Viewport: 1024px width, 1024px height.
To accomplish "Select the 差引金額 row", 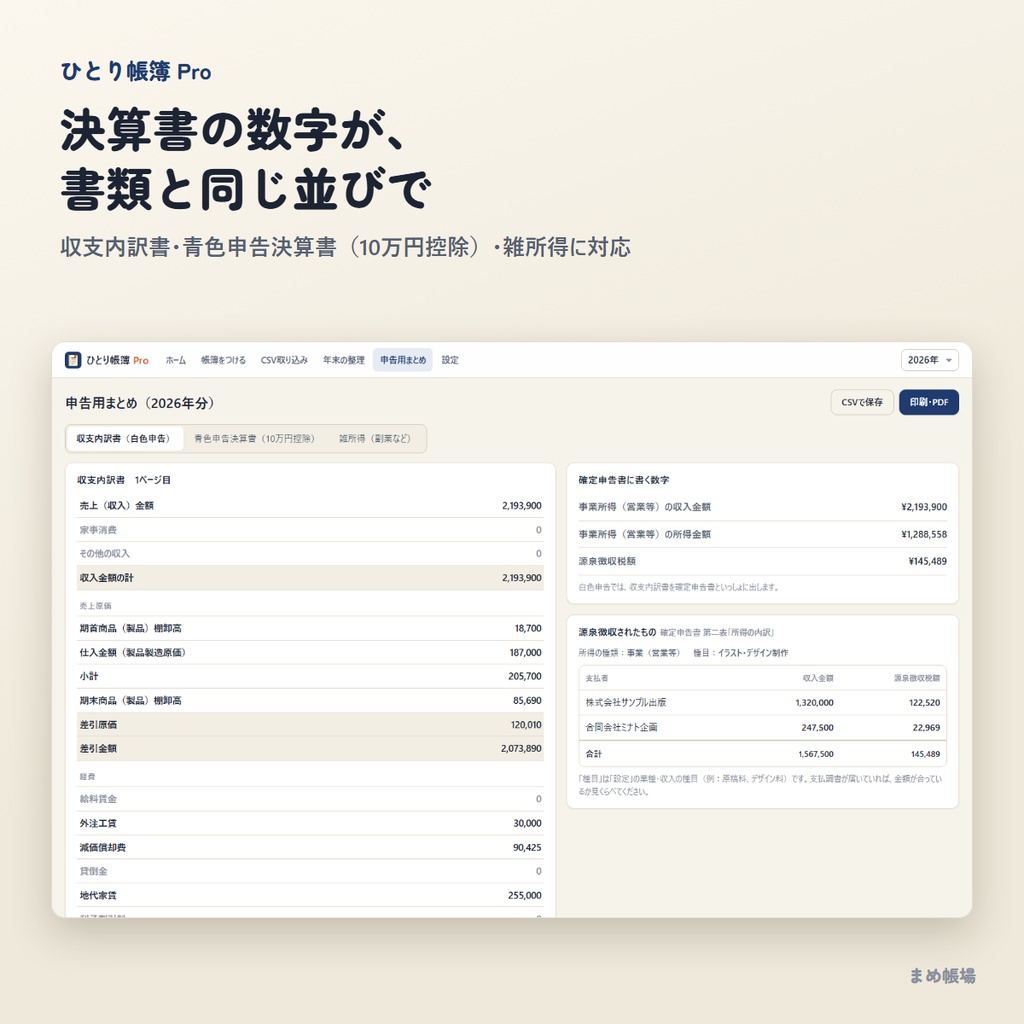I will pos(310,748).
